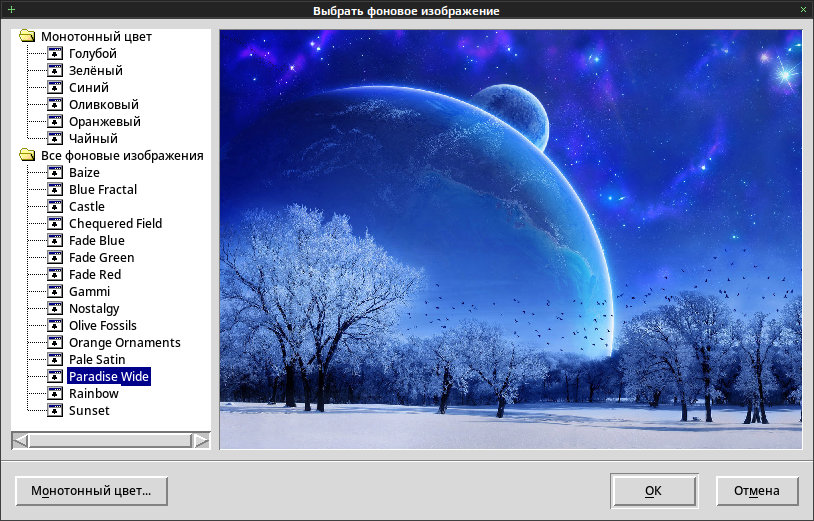Viewport: 814px width, 521px height.
Task: Click the wallpaper icon beside Baize
Action: click(x=55, y=172)
